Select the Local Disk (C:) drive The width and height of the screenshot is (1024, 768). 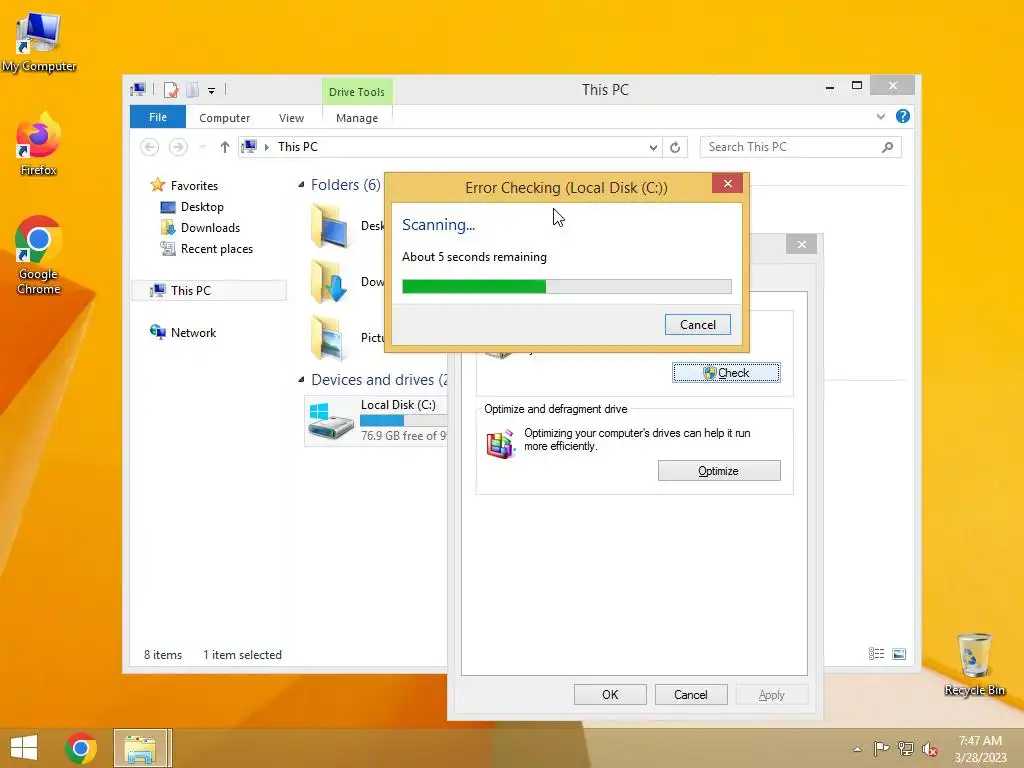tap(376, 421)
